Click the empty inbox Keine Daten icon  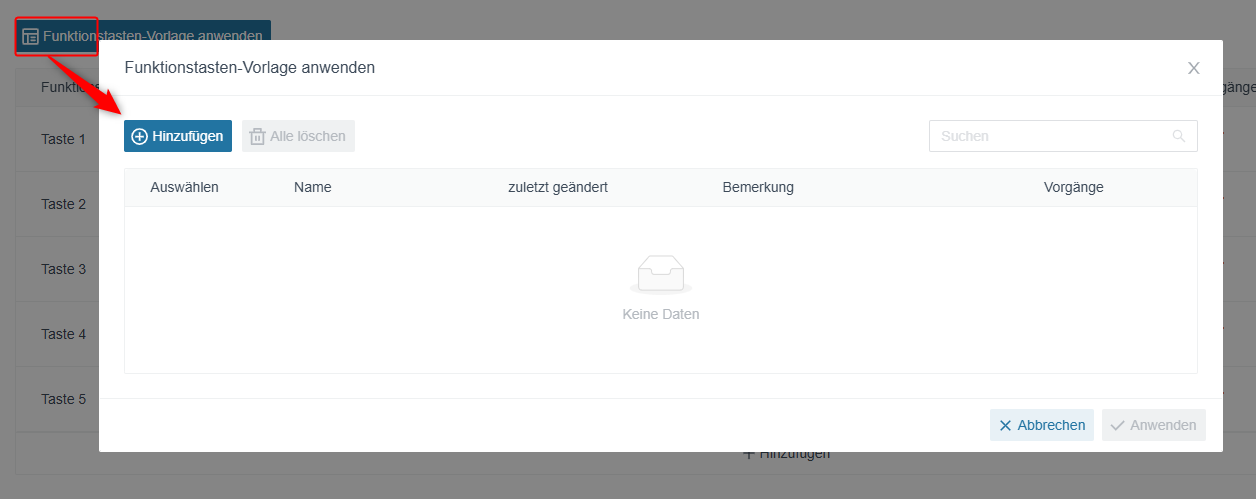tap(661, 275)
